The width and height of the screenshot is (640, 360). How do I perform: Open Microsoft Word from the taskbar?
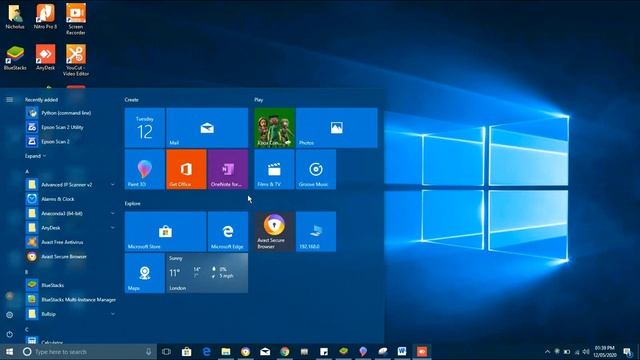pos(402,351)
